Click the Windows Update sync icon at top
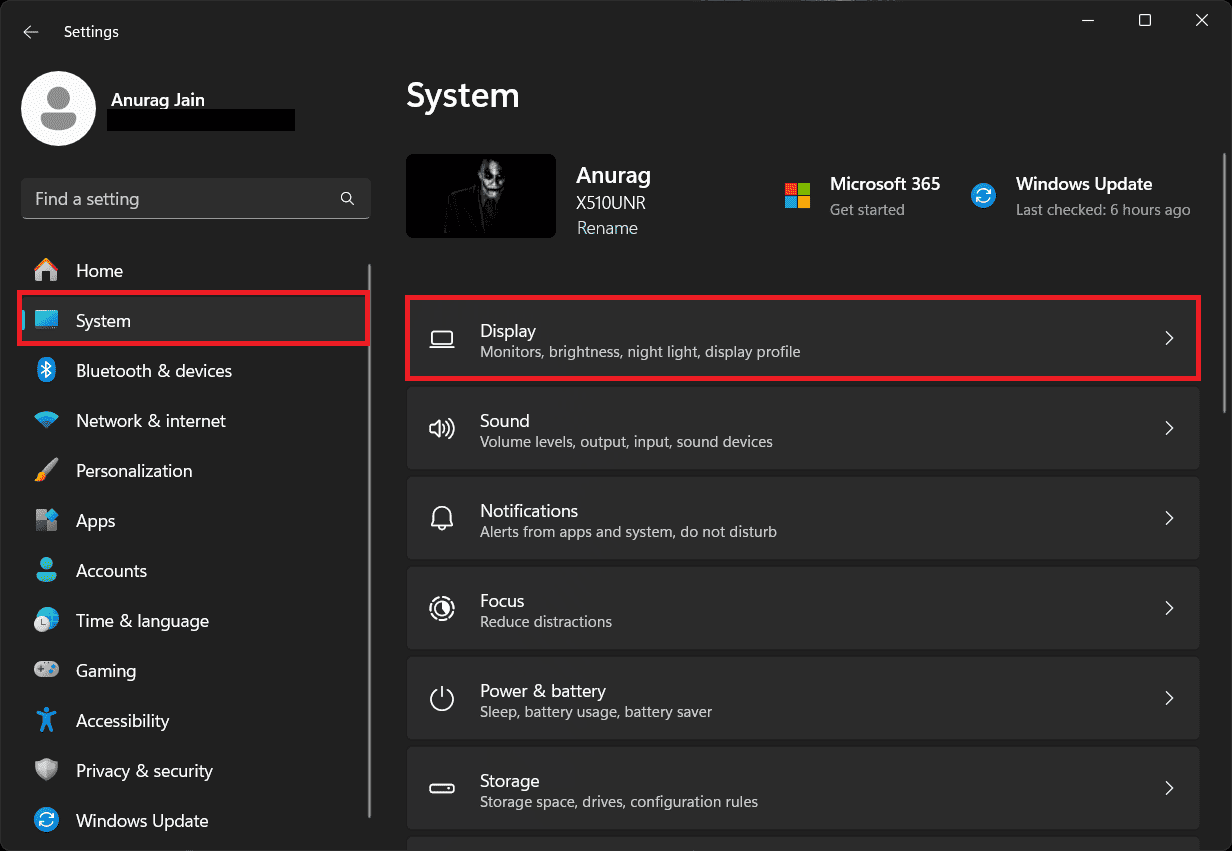Screen dimensions: 1232x851 pyautogui.click(x=983, y=195)
